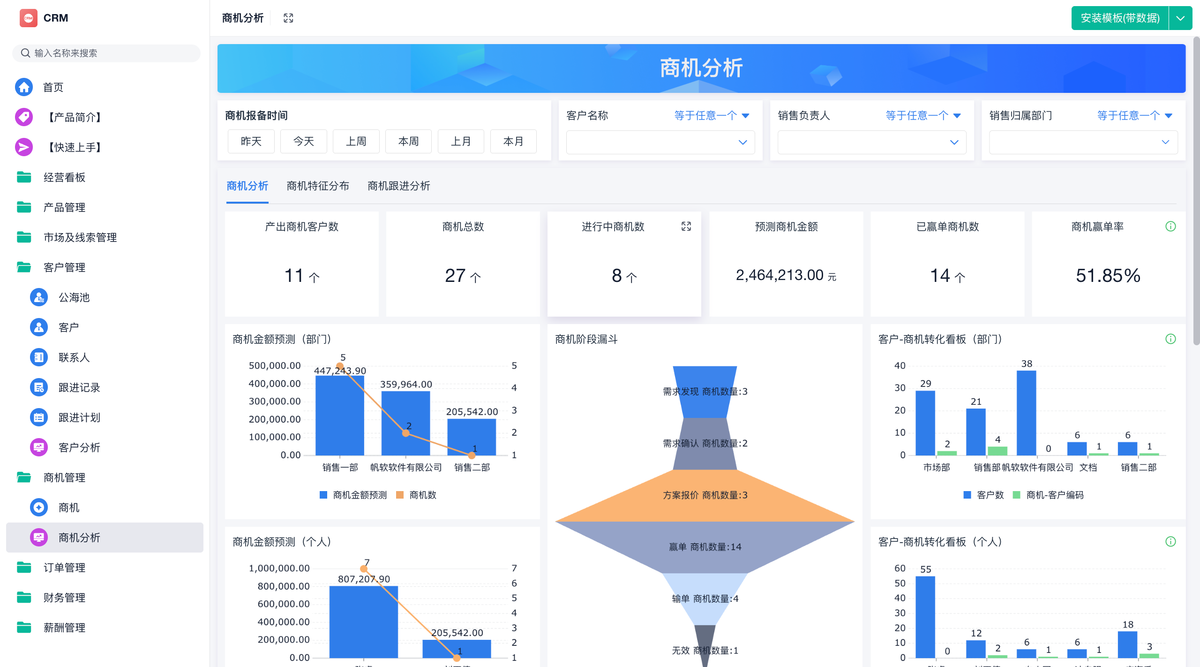Click the 市场部 客户数 bar labeled 29
The image size is (1200, 667).
(926, 423)
